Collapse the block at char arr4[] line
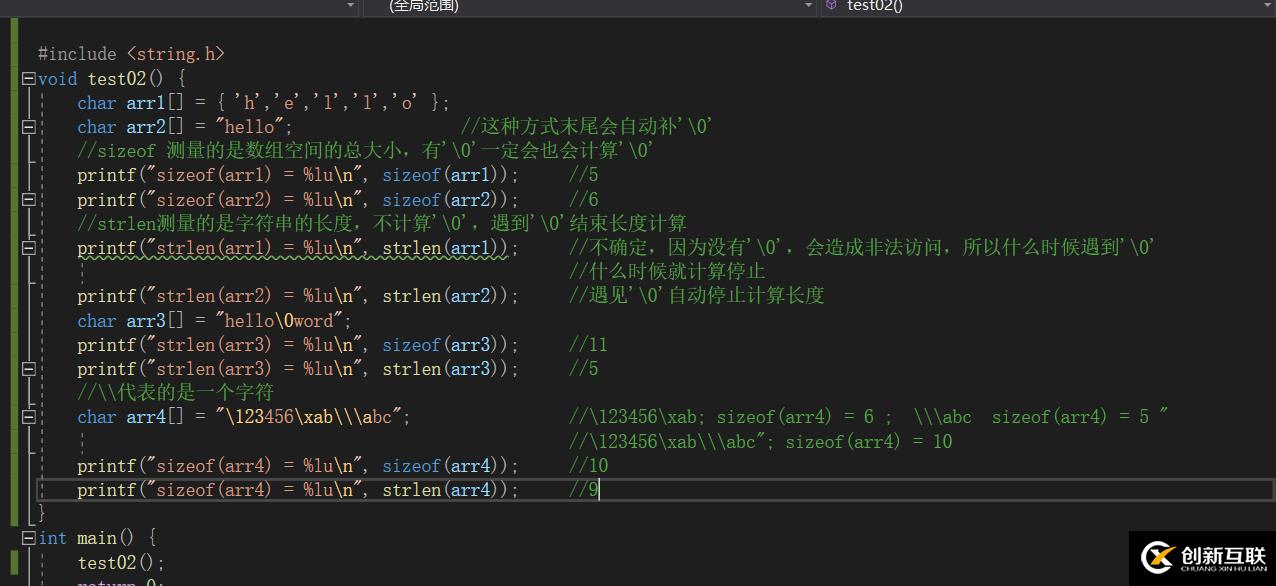This screenshot has height=586, width=1276. [x=29, y=417]
